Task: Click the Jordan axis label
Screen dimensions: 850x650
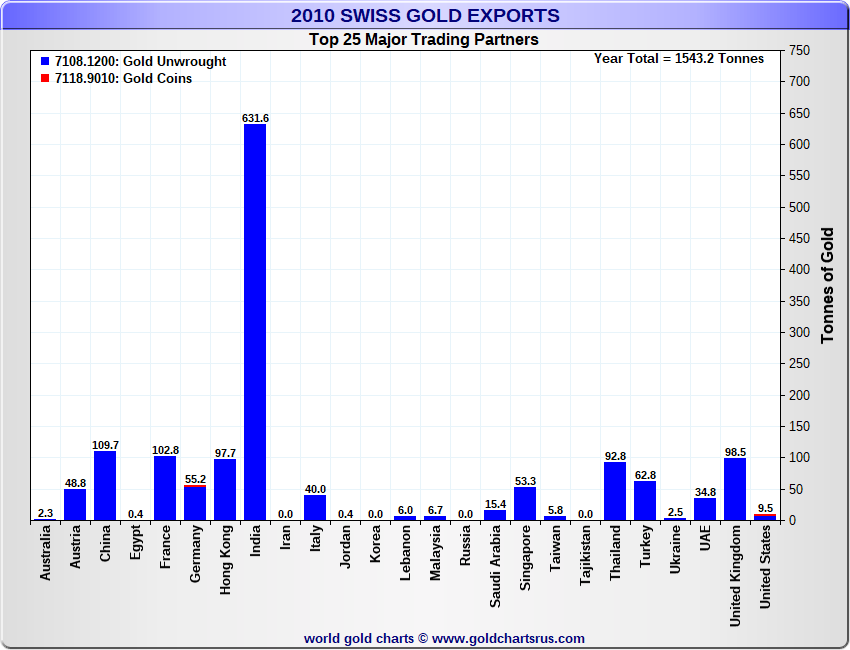Action: [345, 546]
